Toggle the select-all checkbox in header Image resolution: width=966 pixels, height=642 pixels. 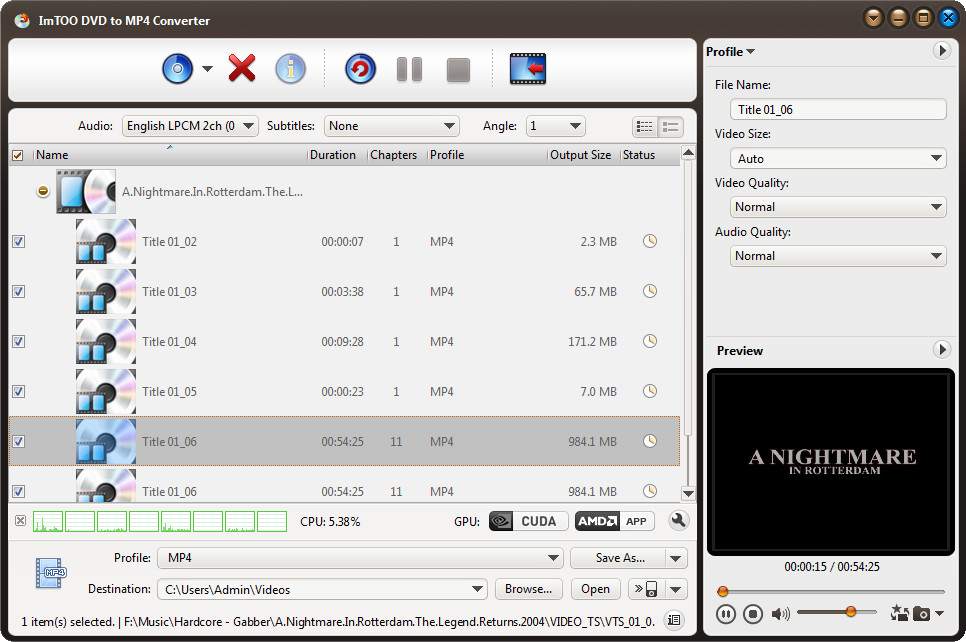pos(18,155)
